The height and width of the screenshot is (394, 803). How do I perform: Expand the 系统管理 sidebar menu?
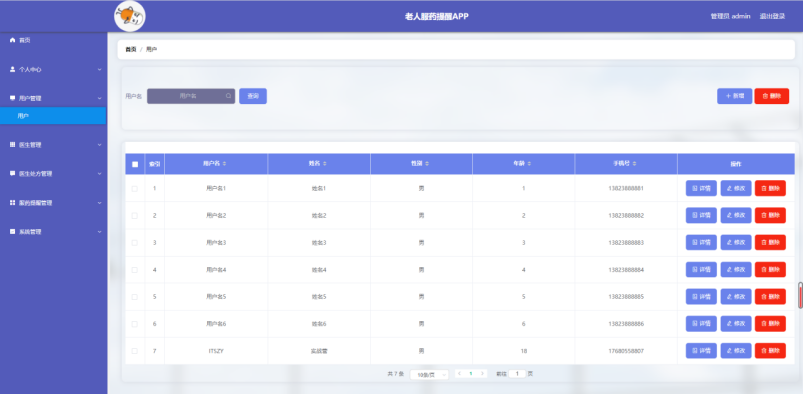pyautogui.click(x=54, y=232)
